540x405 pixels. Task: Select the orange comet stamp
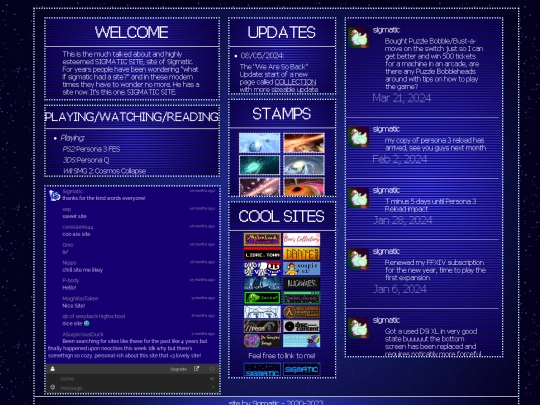tap(304, 143)
